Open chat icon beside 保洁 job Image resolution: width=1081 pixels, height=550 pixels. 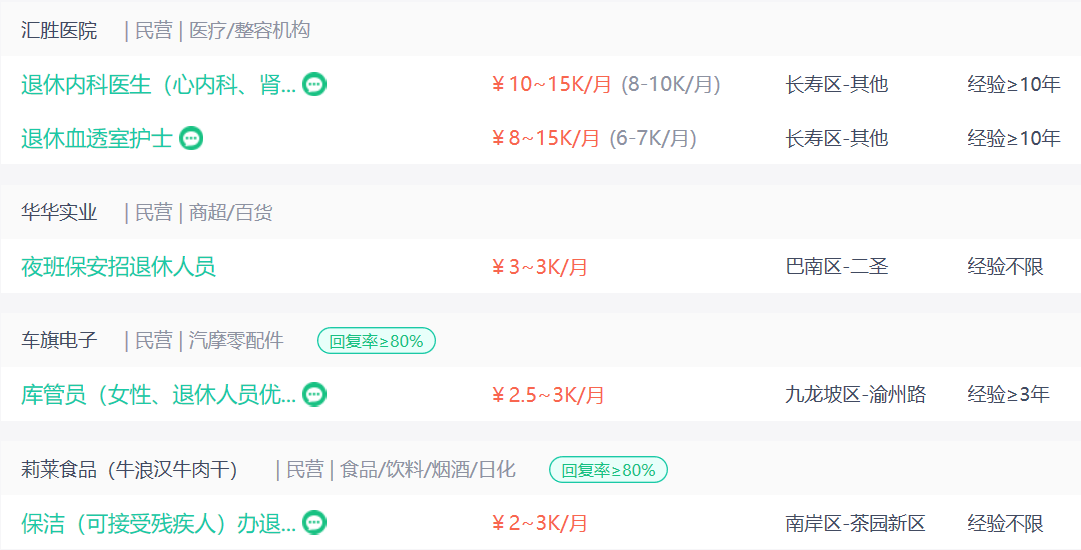pyautogui.click(x=314, y=523)
